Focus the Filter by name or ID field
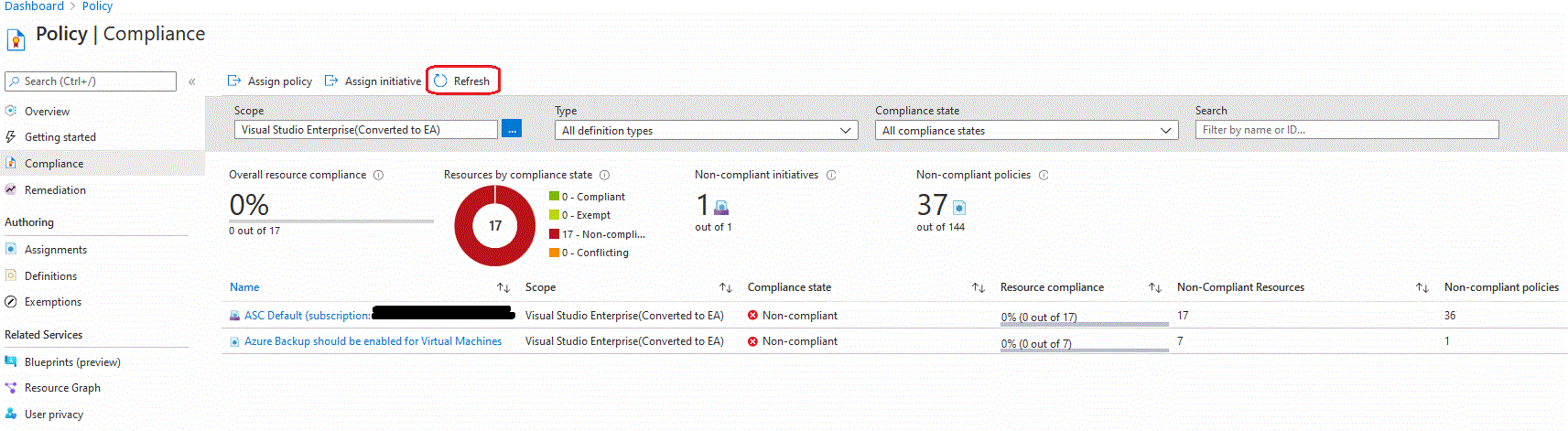Viewport: 1568px width, 431px height. click(1346, 130)
